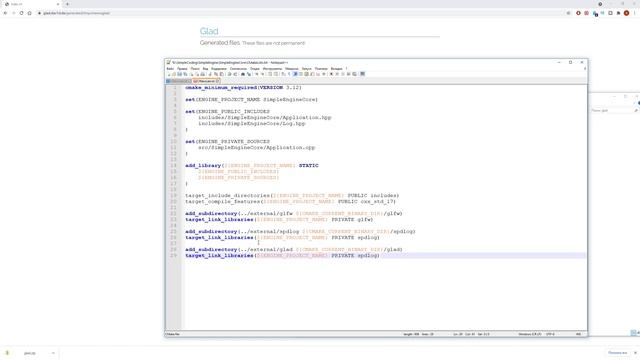640x360 pixels.
Task: Click the highlighted line 29 text
Action: (x=282, y=256)
